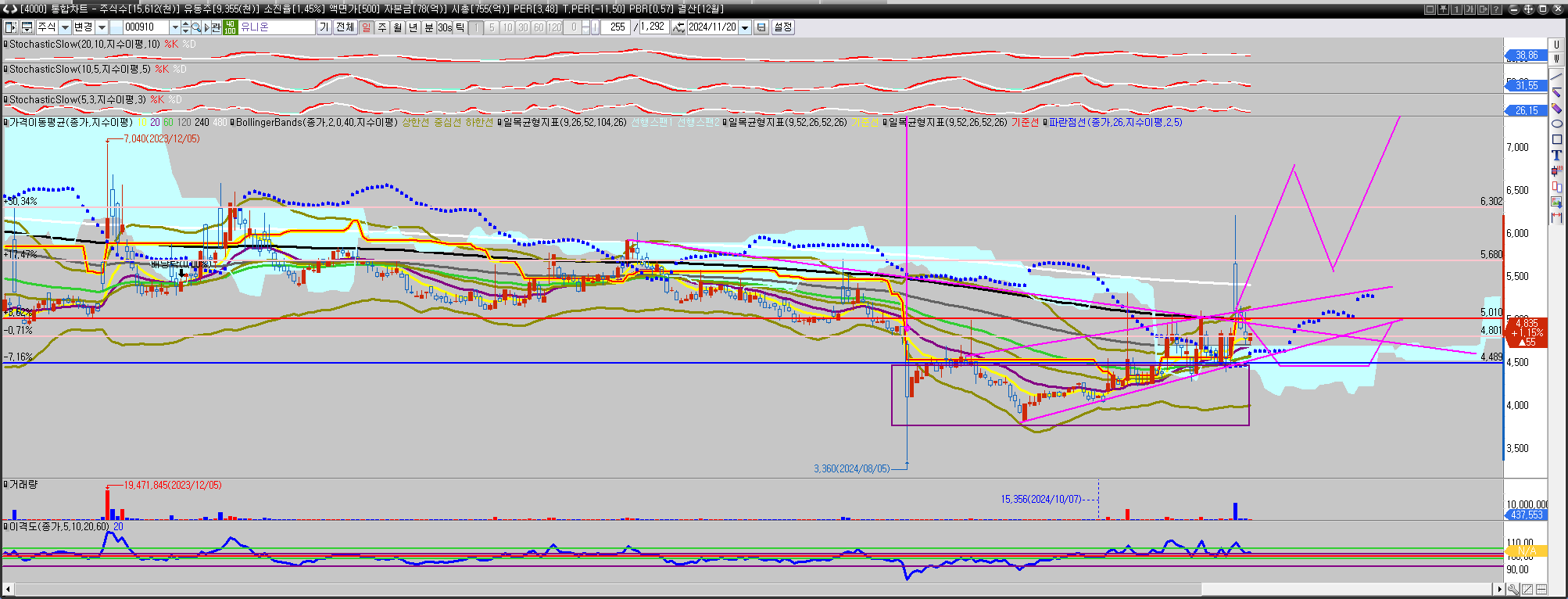Step stock code with the up/down spinner
The image size is (1568, 599).
[x=185, y=27]
